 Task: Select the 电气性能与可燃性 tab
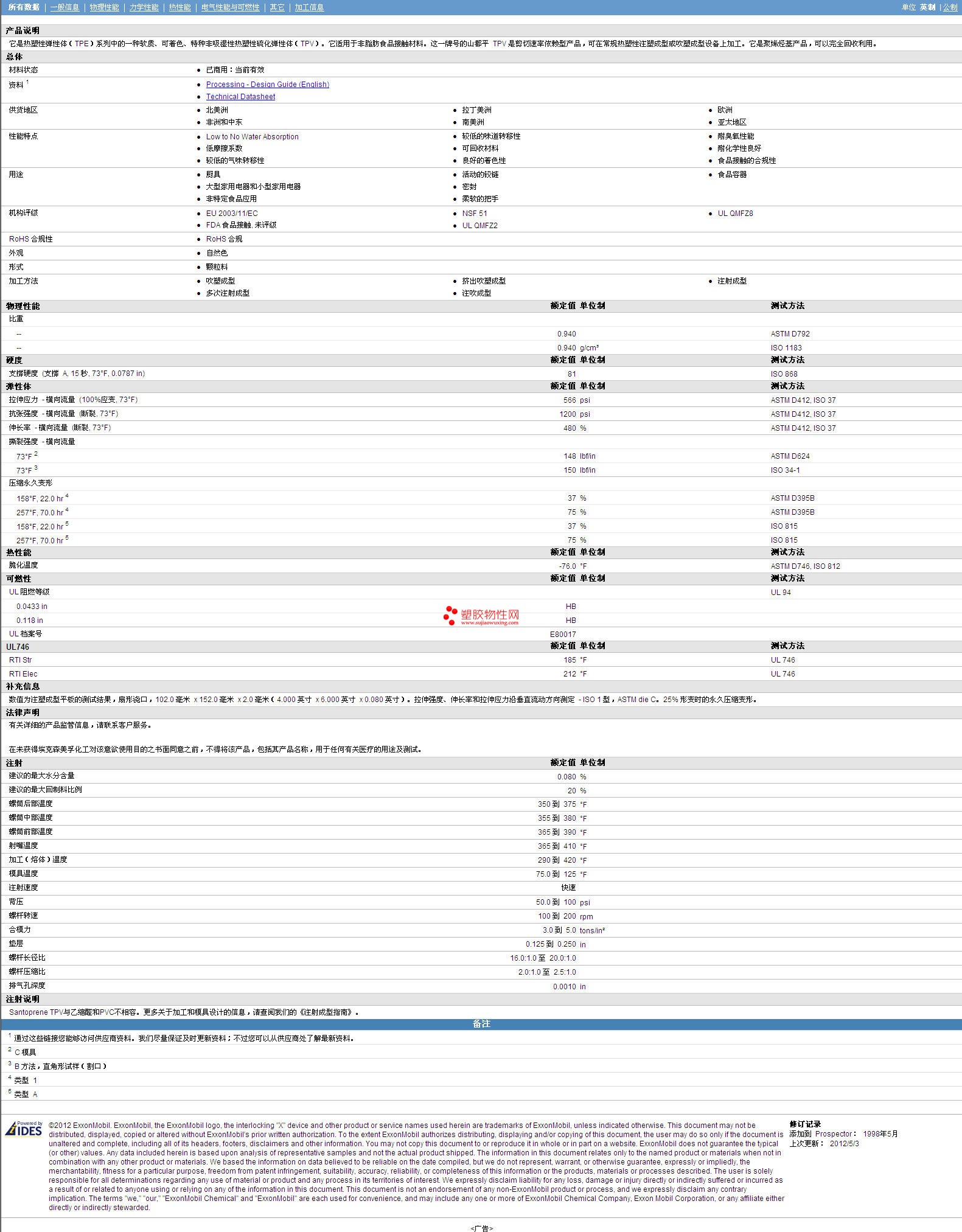tap(230, 7)
